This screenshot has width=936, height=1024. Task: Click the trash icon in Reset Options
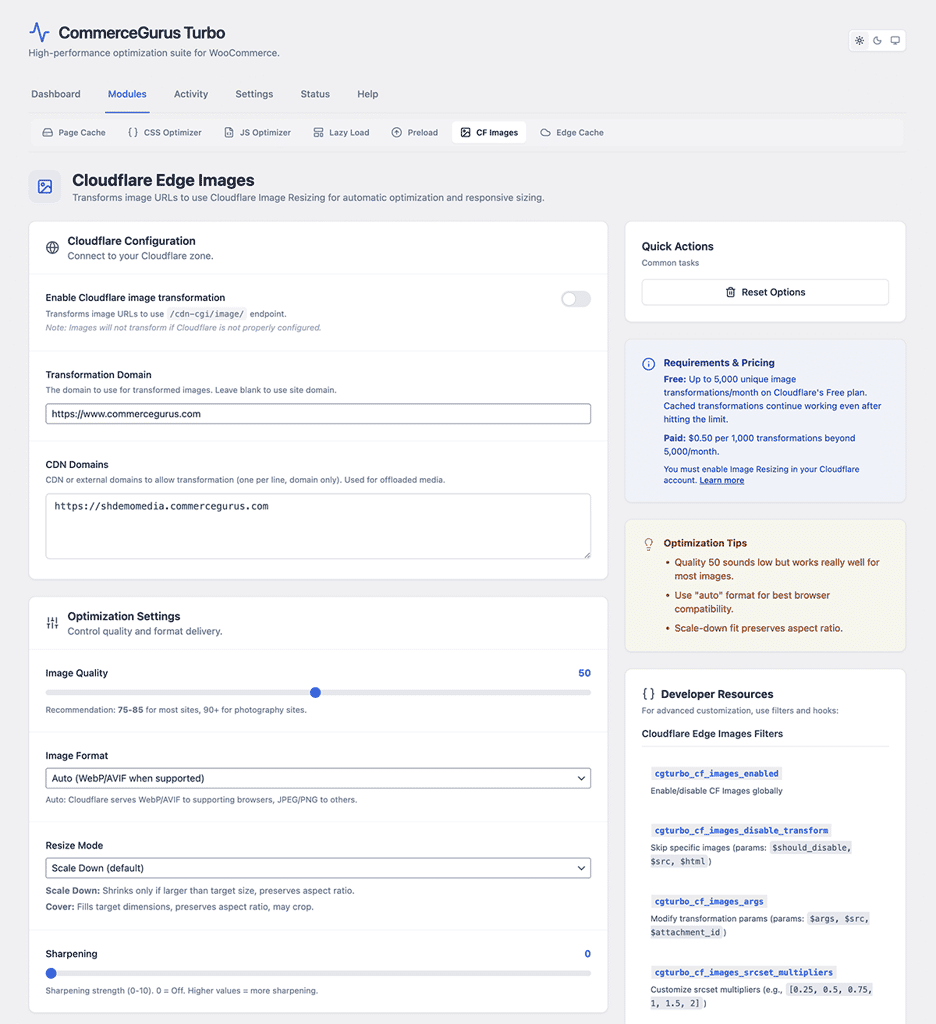click(730, 292)
